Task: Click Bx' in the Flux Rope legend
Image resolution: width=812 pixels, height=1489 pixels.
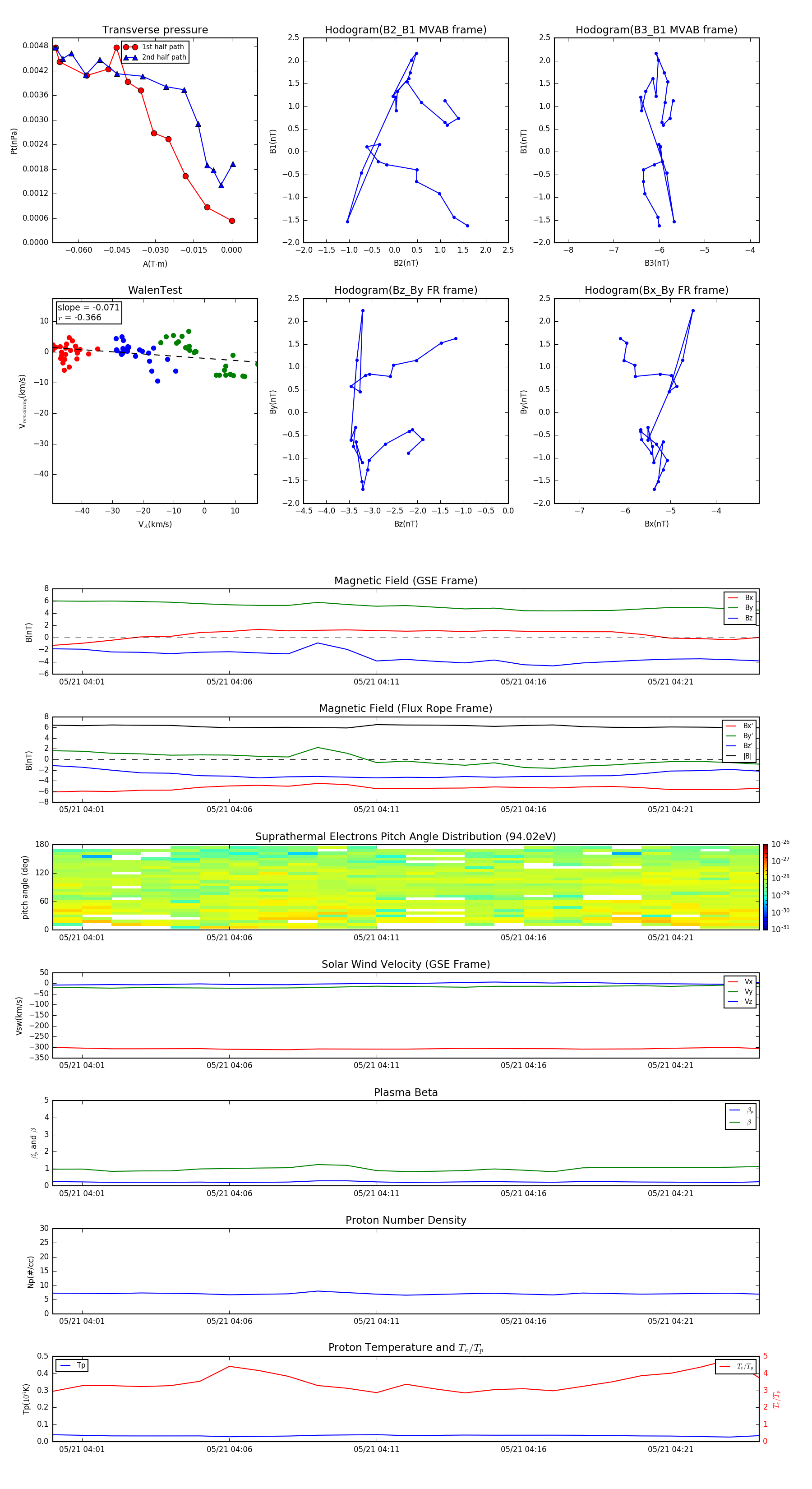Action: 740,726
